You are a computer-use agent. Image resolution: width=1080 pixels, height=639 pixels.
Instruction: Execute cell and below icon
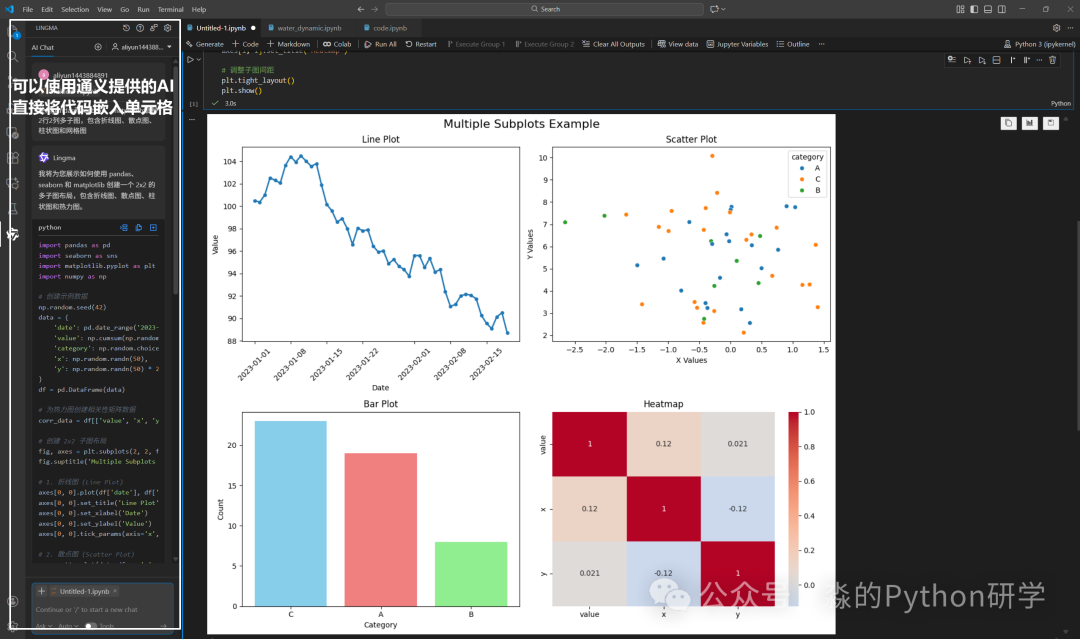tap(982, 60)
